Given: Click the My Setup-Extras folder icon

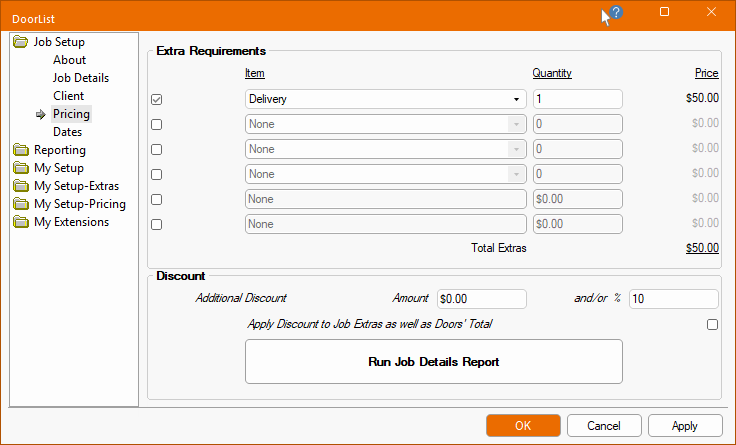Looking at the screenshot, I should 20,186.
